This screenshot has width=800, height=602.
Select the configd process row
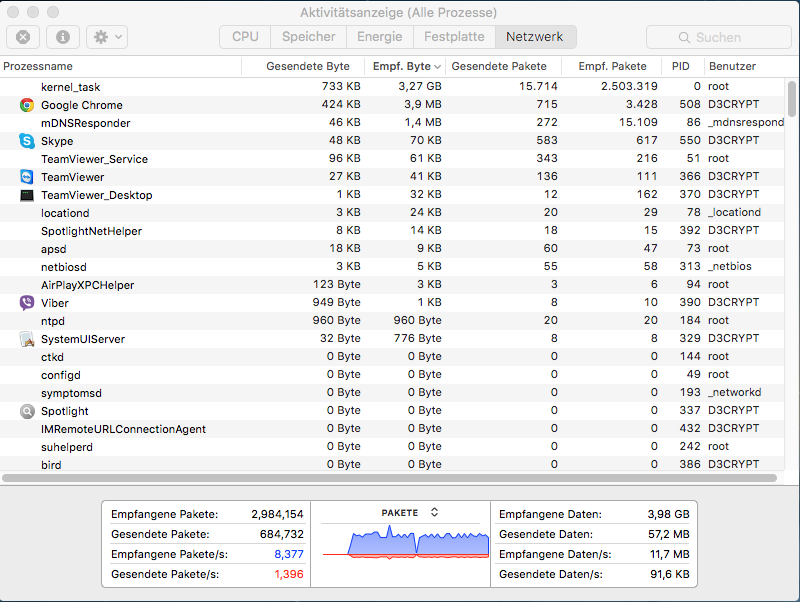click(x=392, y=375)
